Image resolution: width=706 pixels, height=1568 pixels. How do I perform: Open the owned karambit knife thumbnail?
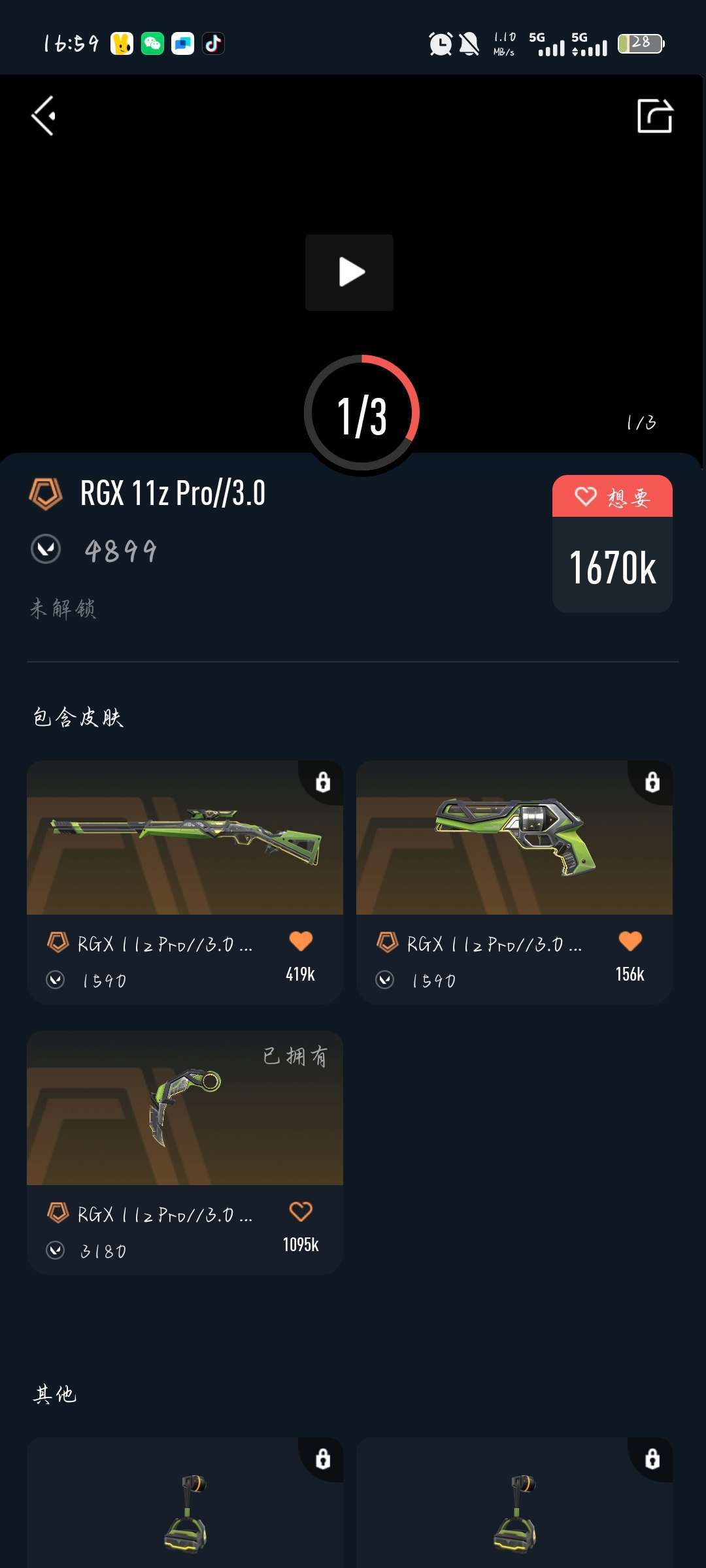pyautogui.click(x=185, y=1108)
